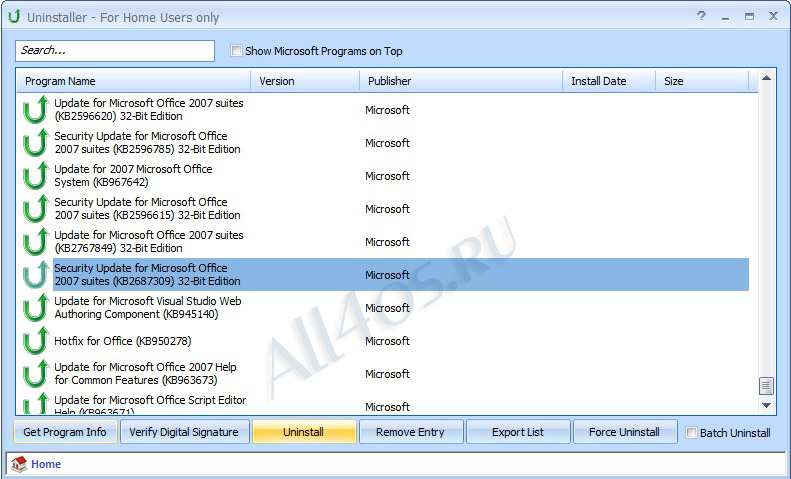Click the Search input field
Image resolution: width=791 pixels, height=479 pixels.
115,51
